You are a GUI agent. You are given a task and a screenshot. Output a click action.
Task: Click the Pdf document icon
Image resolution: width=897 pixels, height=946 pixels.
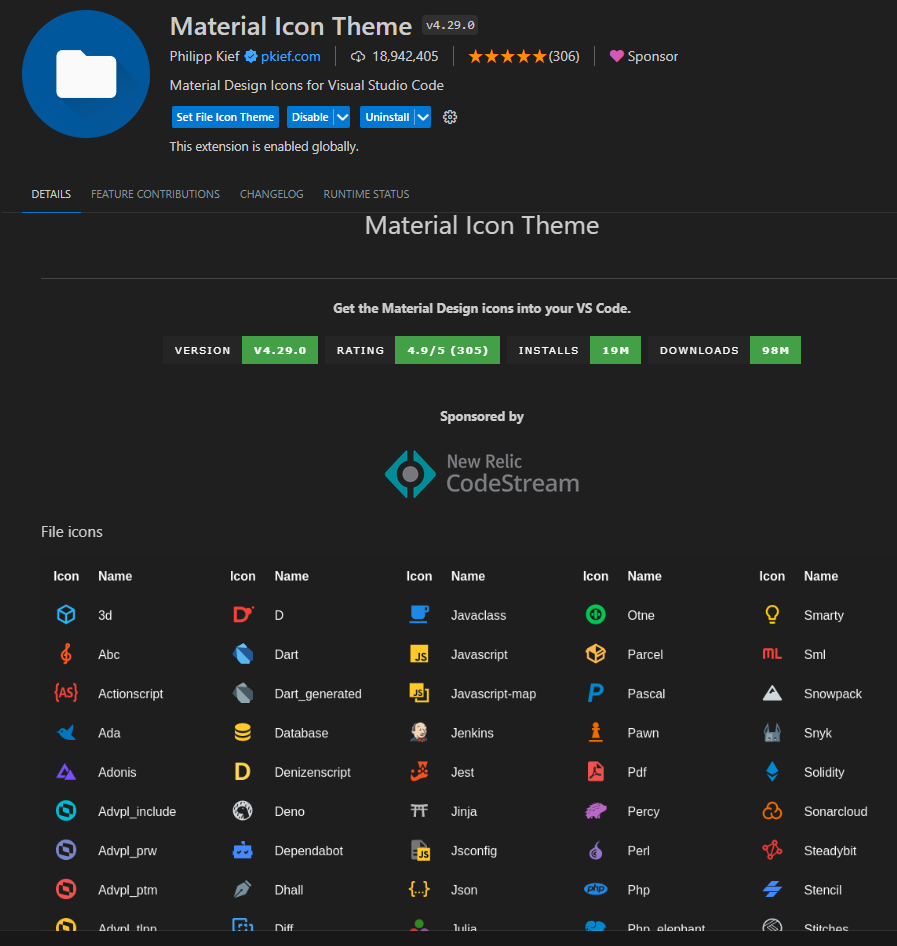click(595, 772)
